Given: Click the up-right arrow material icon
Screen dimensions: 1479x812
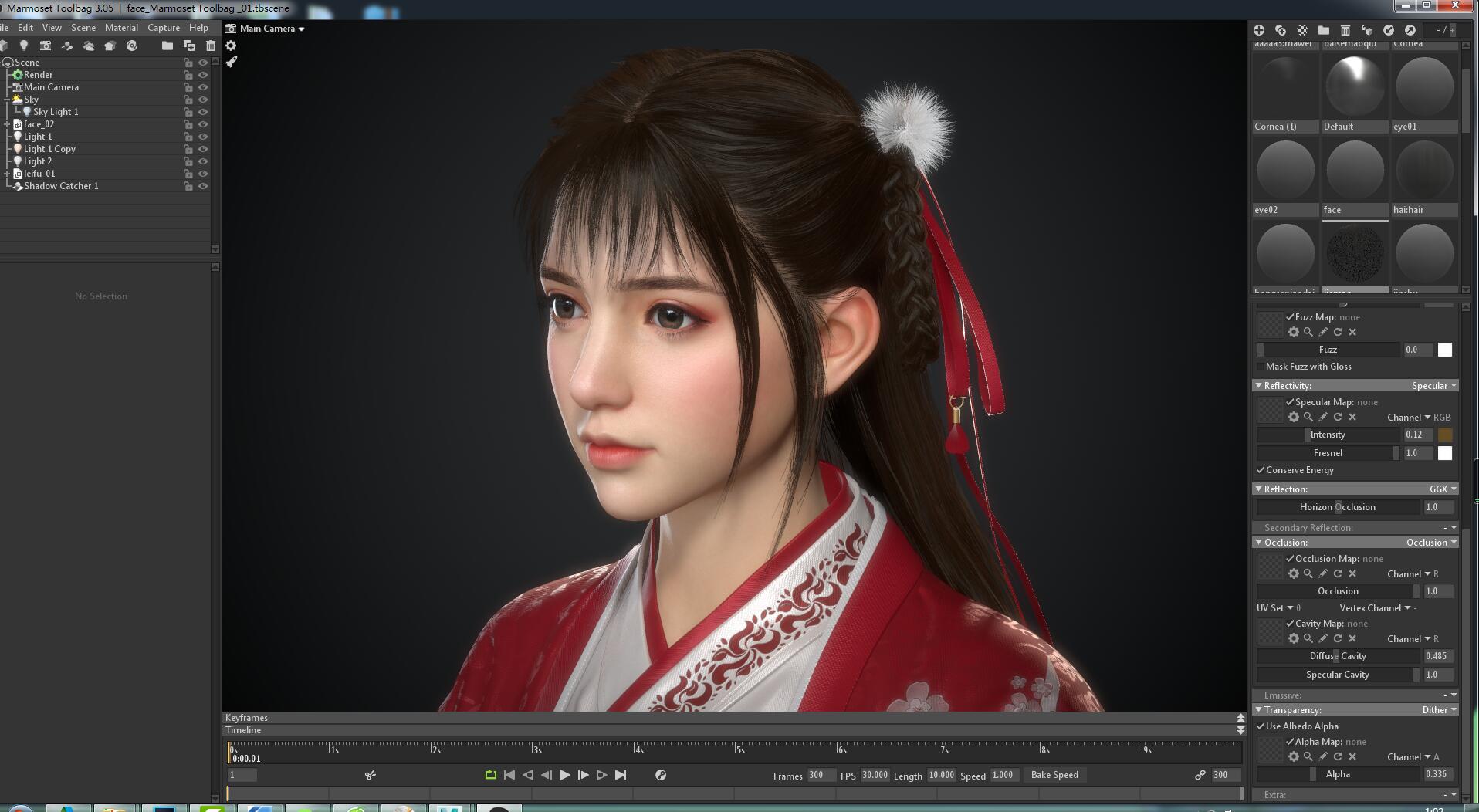Looking at the screenshot, I should 1410,30.
